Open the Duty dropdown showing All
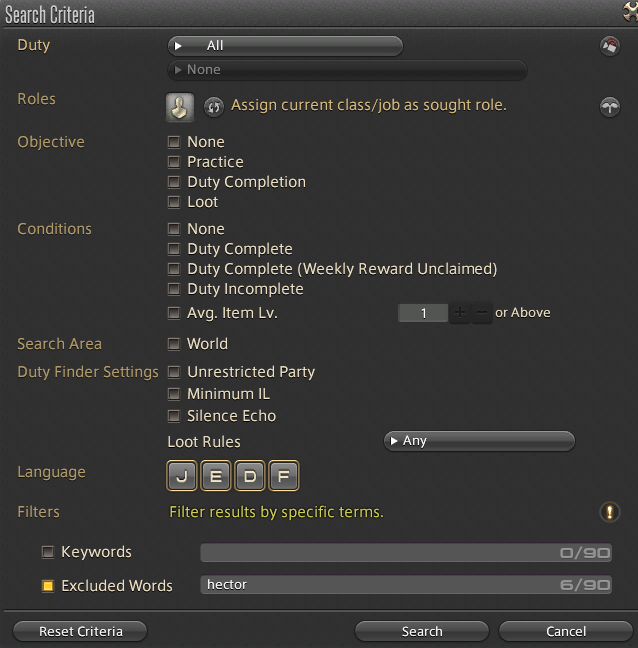 [285, 46]
